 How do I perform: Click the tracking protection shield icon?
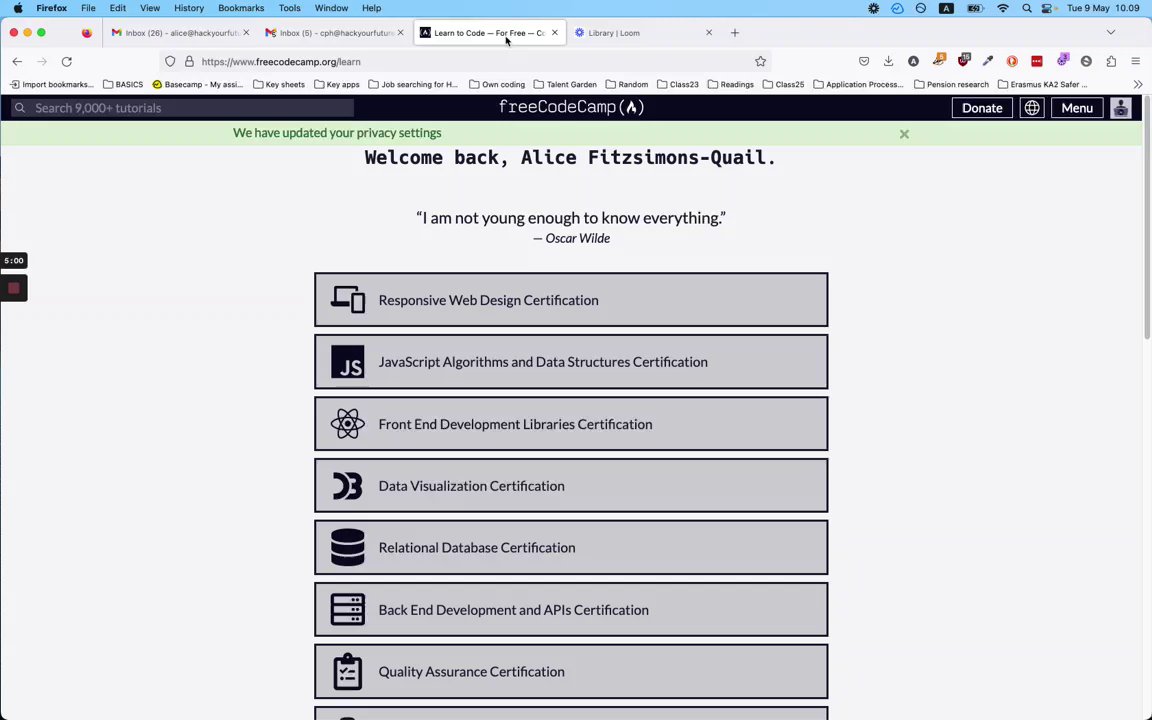[x=170, y=62]
